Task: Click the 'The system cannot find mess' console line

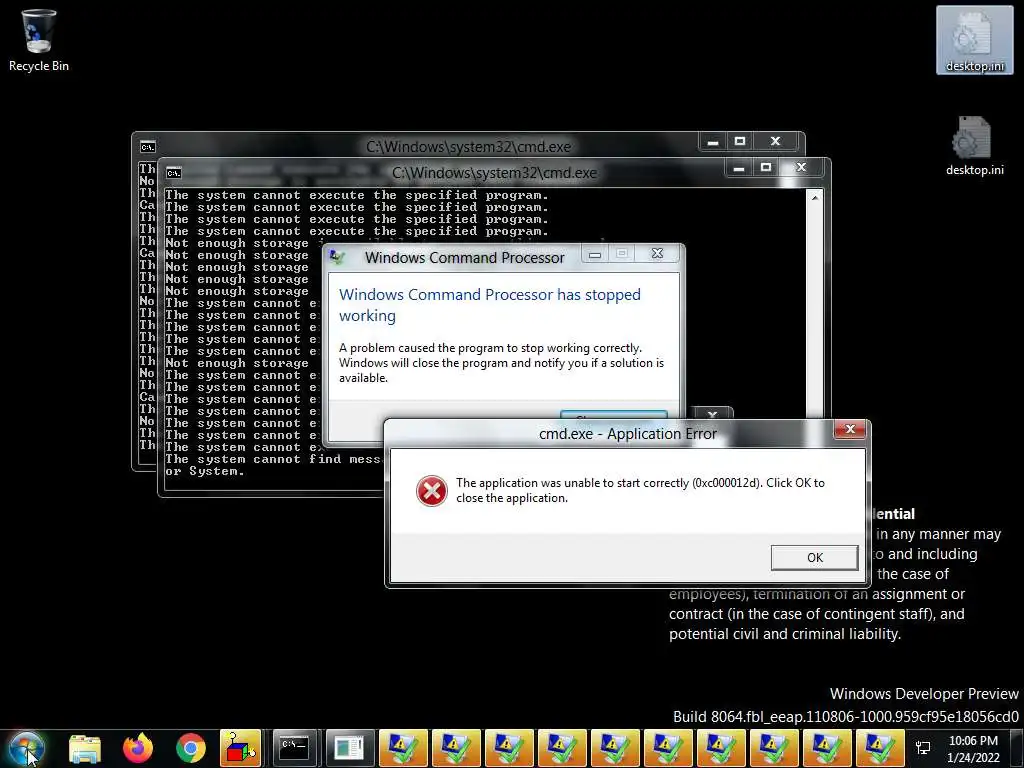Action: 273,459
